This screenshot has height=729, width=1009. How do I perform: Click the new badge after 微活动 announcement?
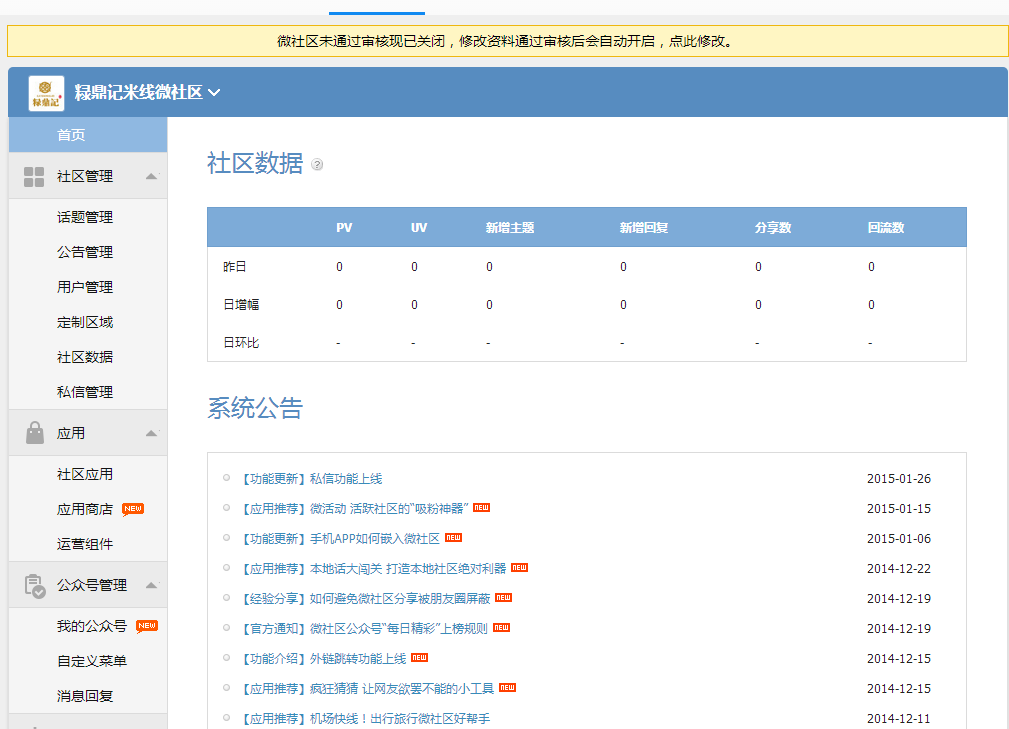point(481,508)
